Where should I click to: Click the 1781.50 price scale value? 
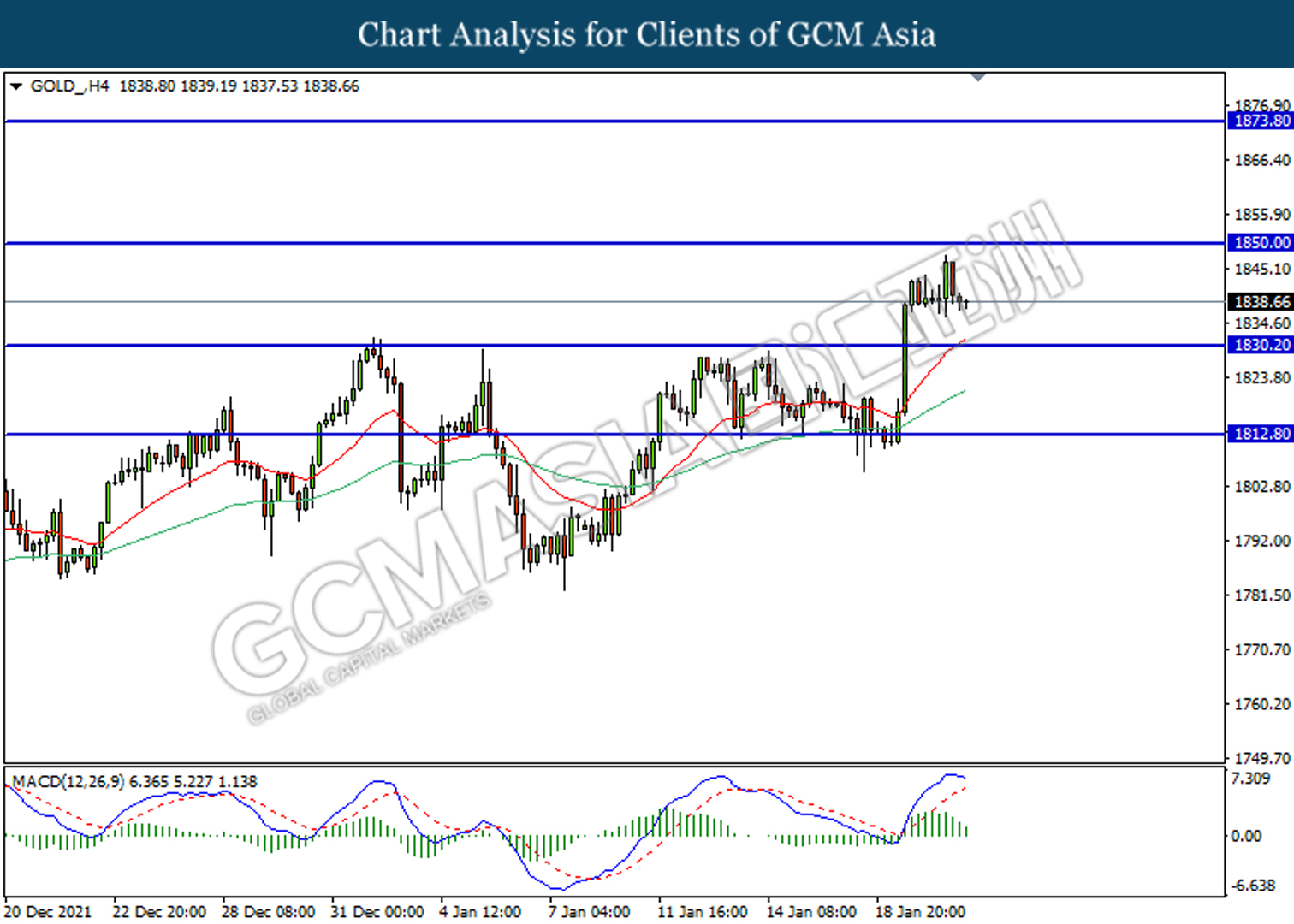1261,595
